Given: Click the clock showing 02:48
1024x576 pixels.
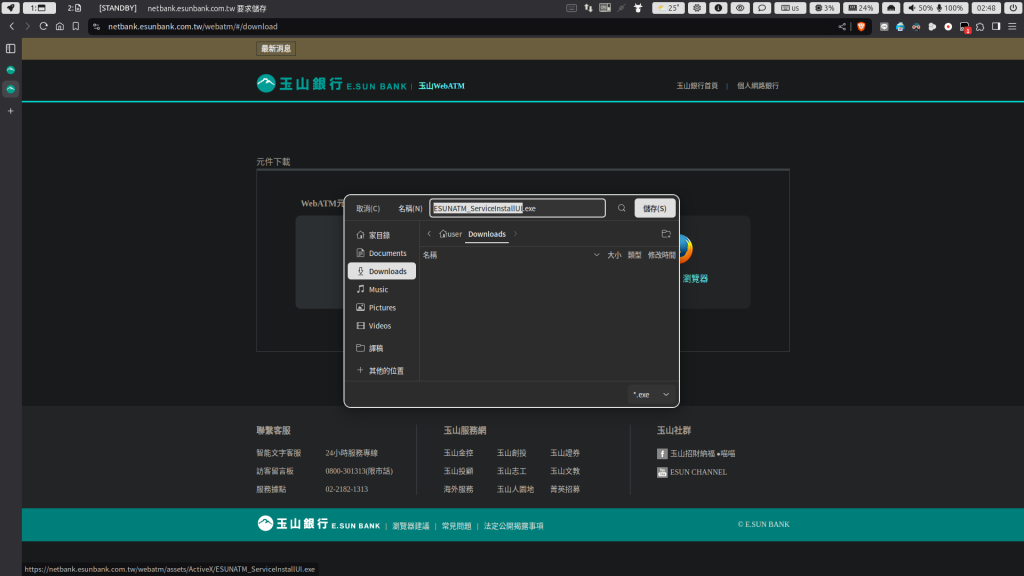Looking at the screenshot, I should [986, 8].
